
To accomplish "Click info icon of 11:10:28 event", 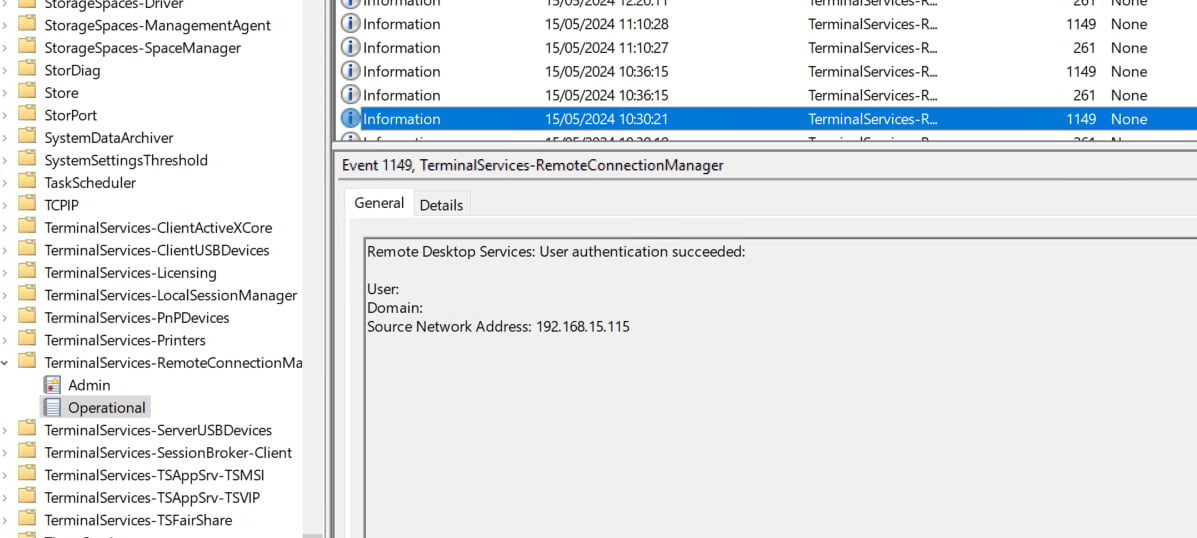I will (350, 24).
